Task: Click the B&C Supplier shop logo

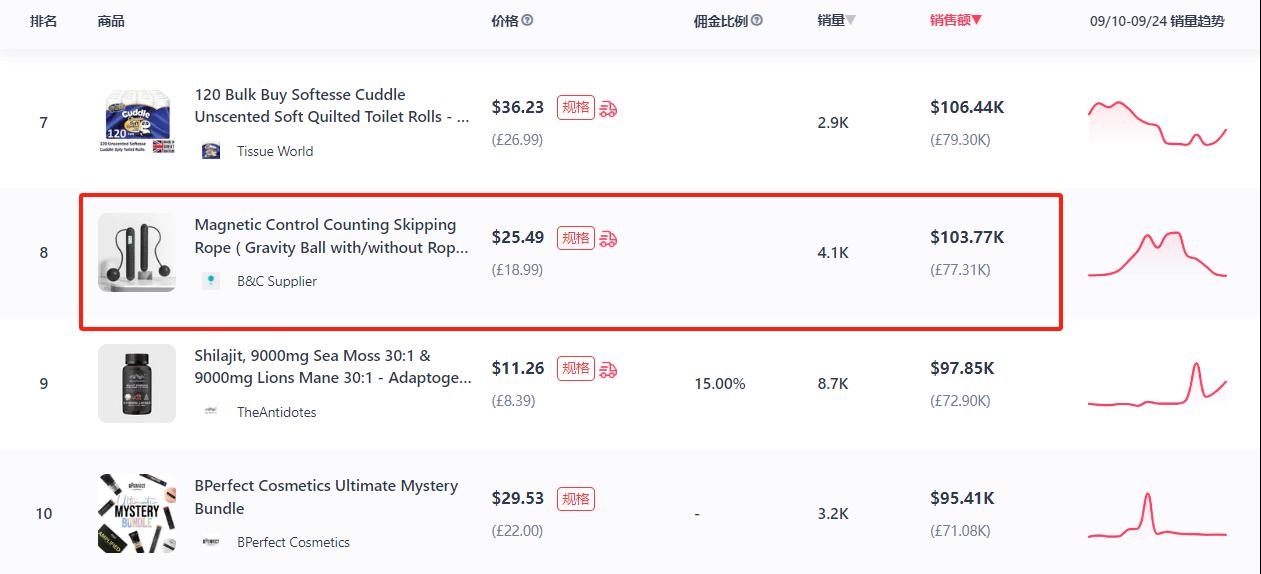Action: point(211,281)
